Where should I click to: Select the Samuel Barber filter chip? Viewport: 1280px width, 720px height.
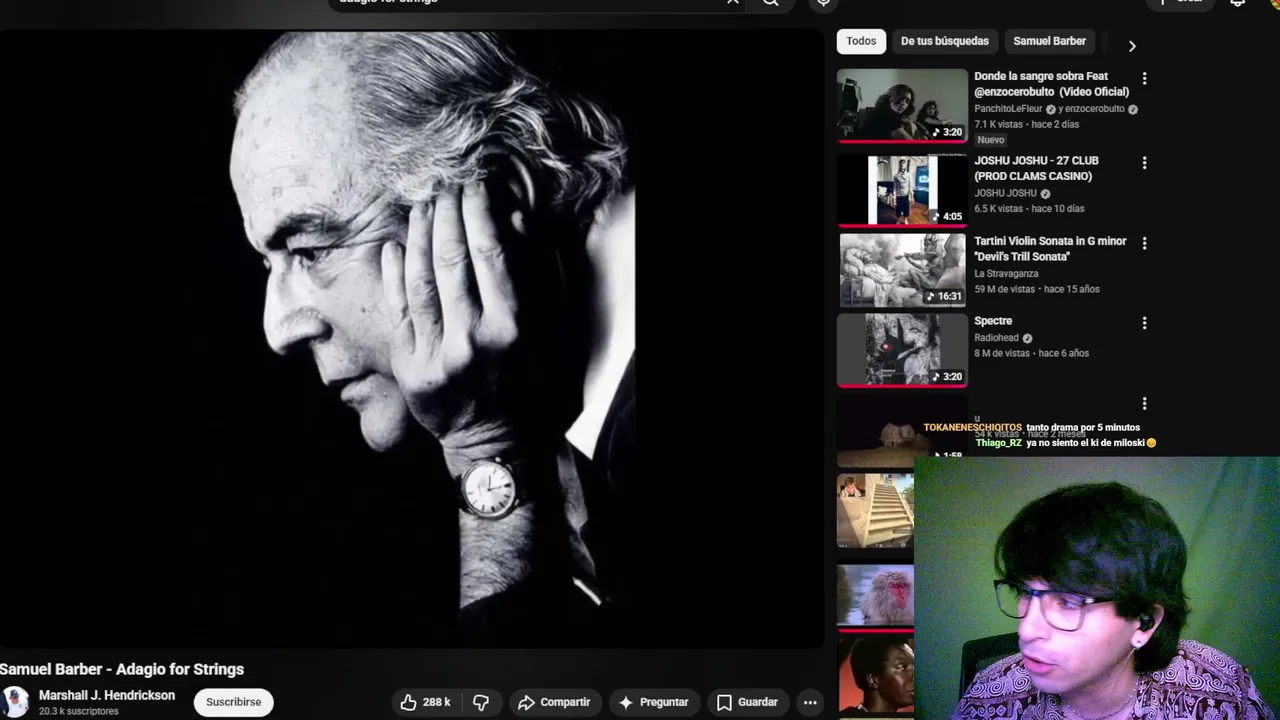(x=1049, y=41)
